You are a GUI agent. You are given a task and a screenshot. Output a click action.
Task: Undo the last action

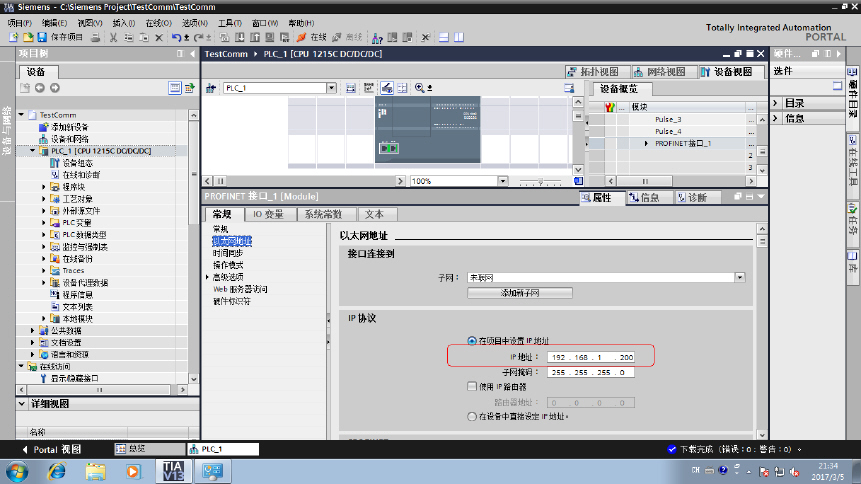point(176,37)
